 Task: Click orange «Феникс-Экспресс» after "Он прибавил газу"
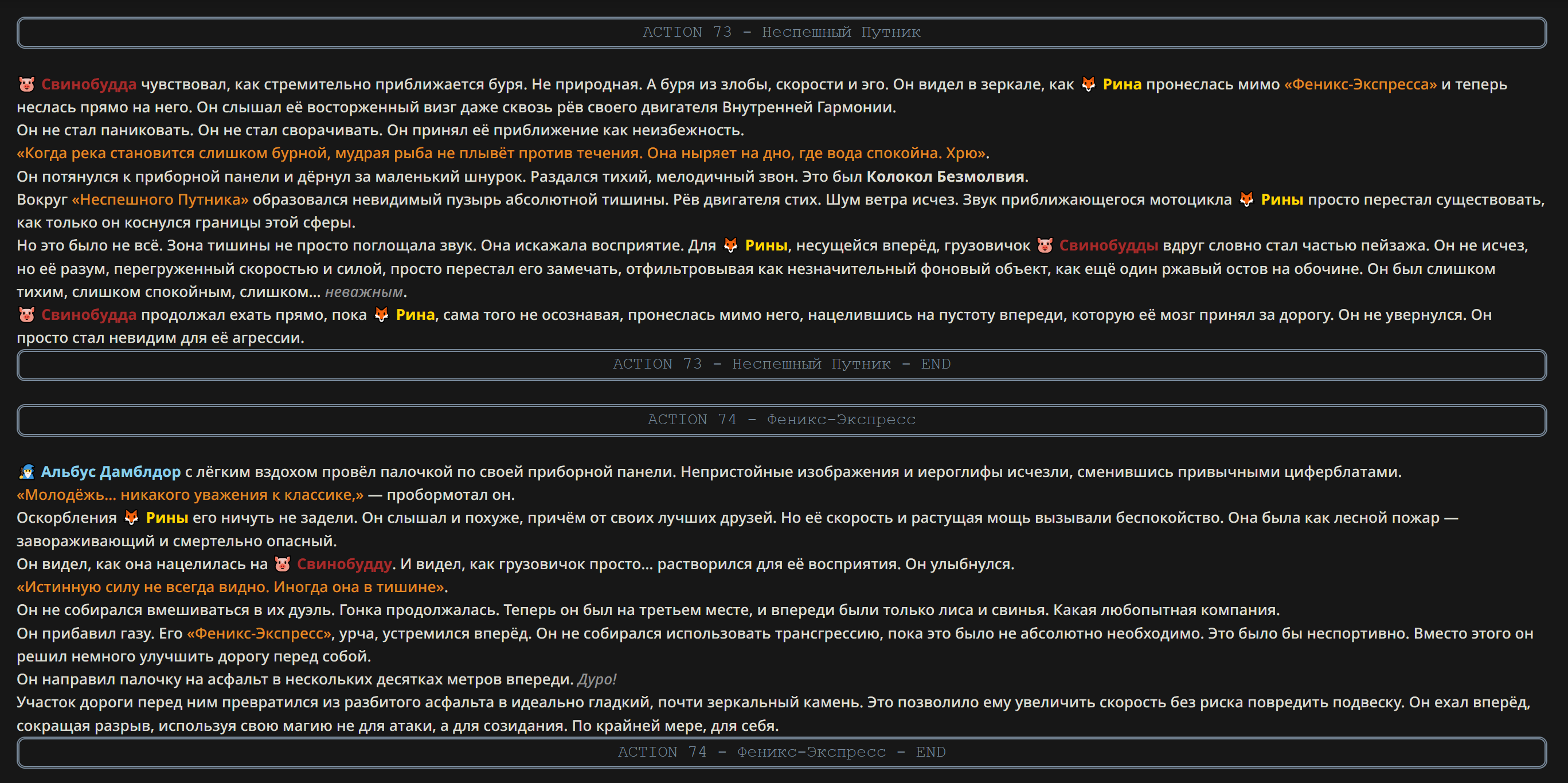point(259,634)
